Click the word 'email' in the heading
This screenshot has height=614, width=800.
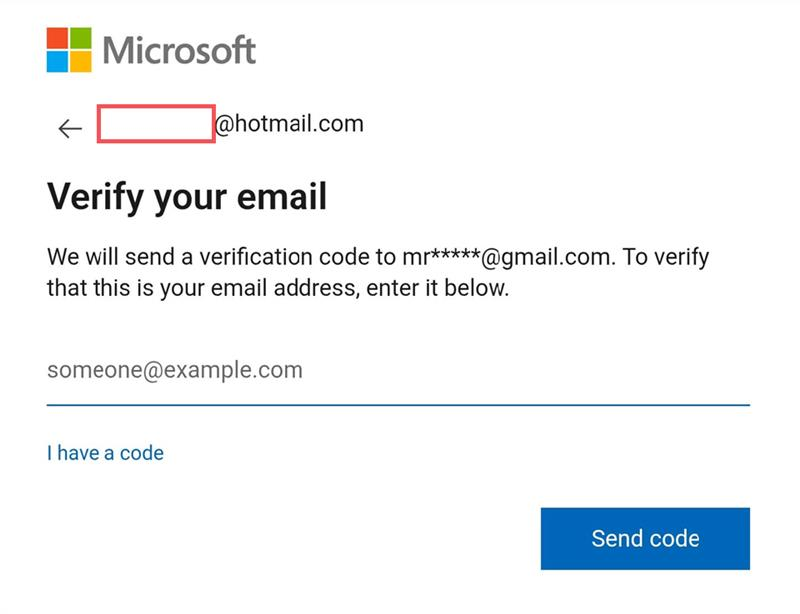(282, 197)
